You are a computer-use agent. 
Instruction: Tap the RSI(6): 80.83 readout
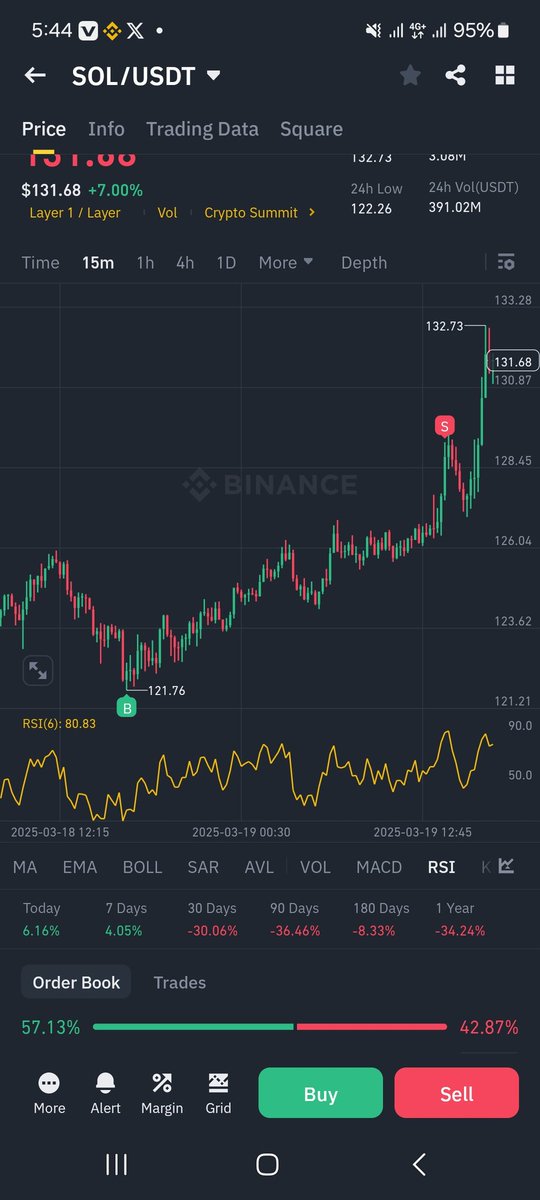[59, 723]
